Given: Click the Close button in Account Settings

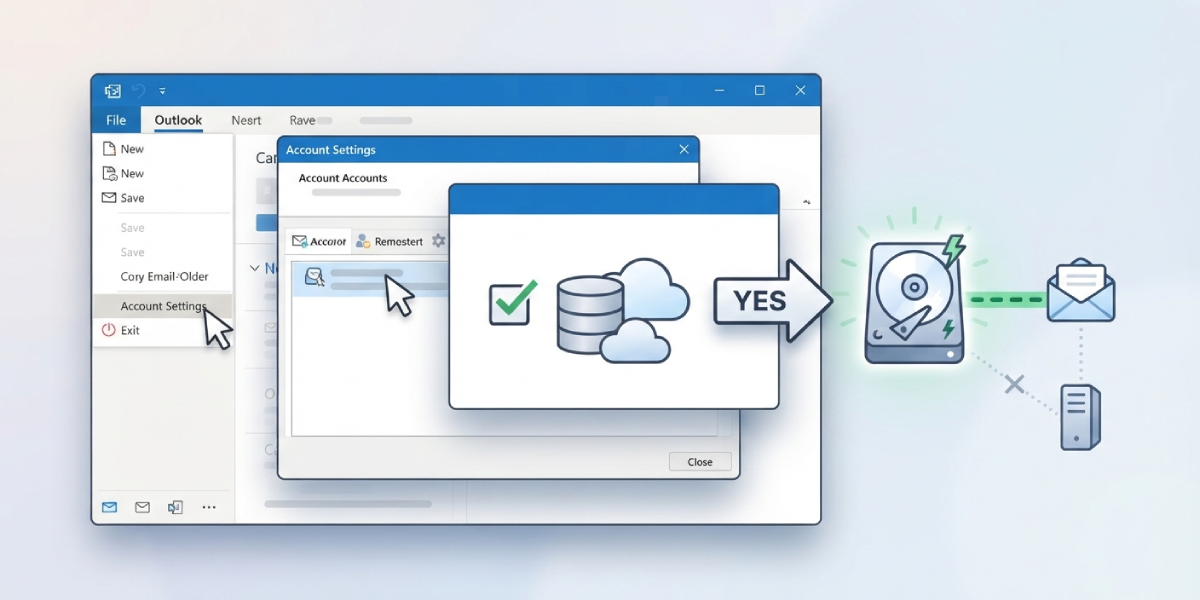Looking at the screenshot, I should point(700,462).
